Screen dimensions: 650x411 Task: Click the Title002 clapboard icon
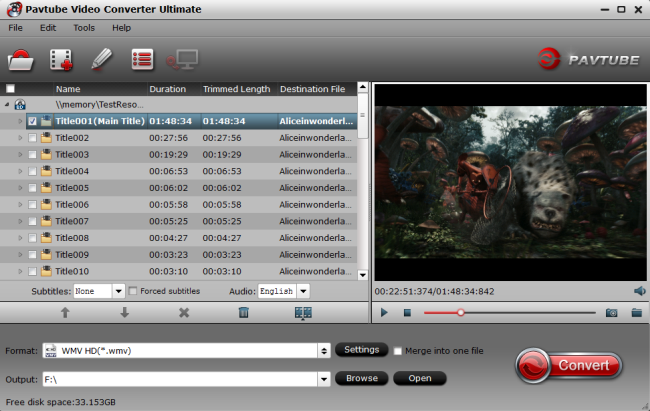pos(46,138)
